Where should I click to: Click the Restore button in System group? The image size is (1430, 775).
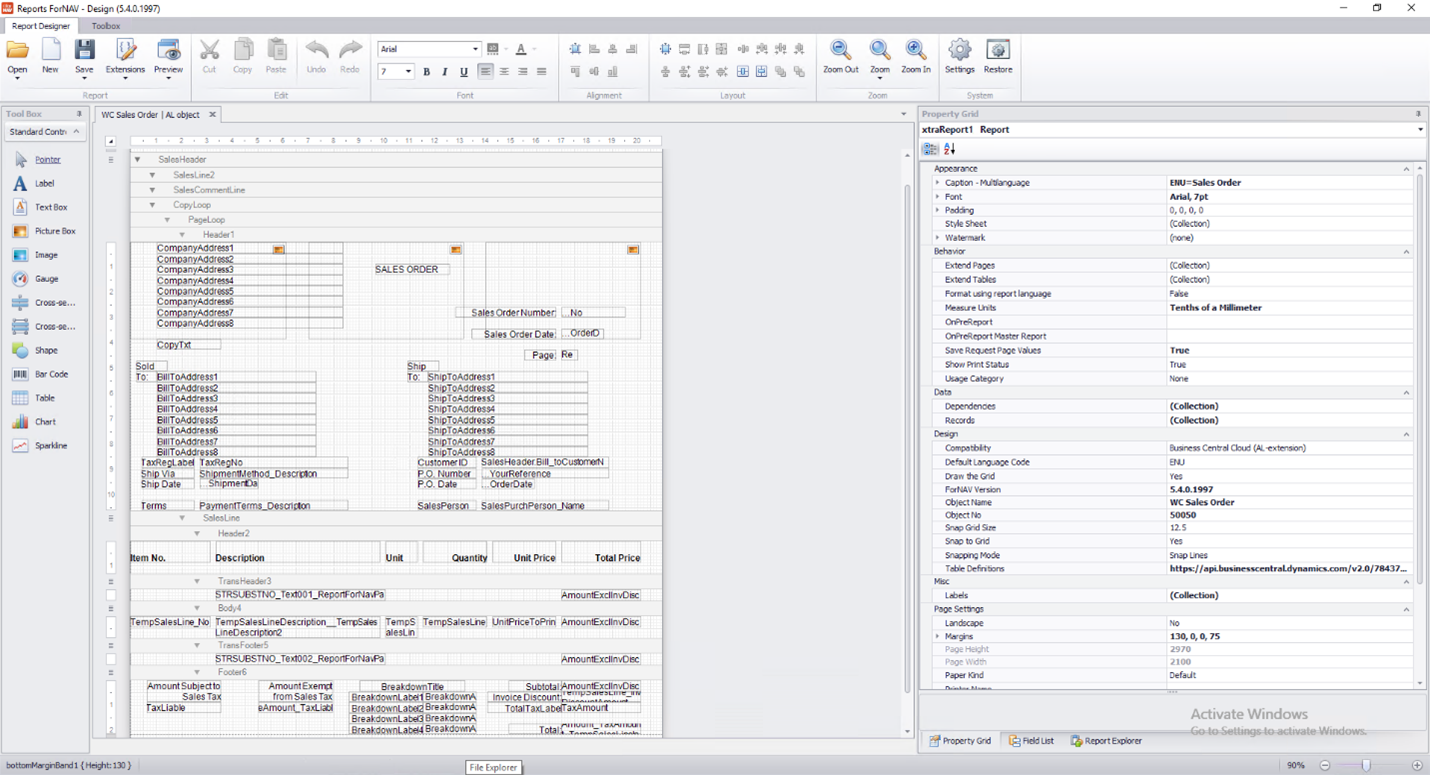point(997,57)
